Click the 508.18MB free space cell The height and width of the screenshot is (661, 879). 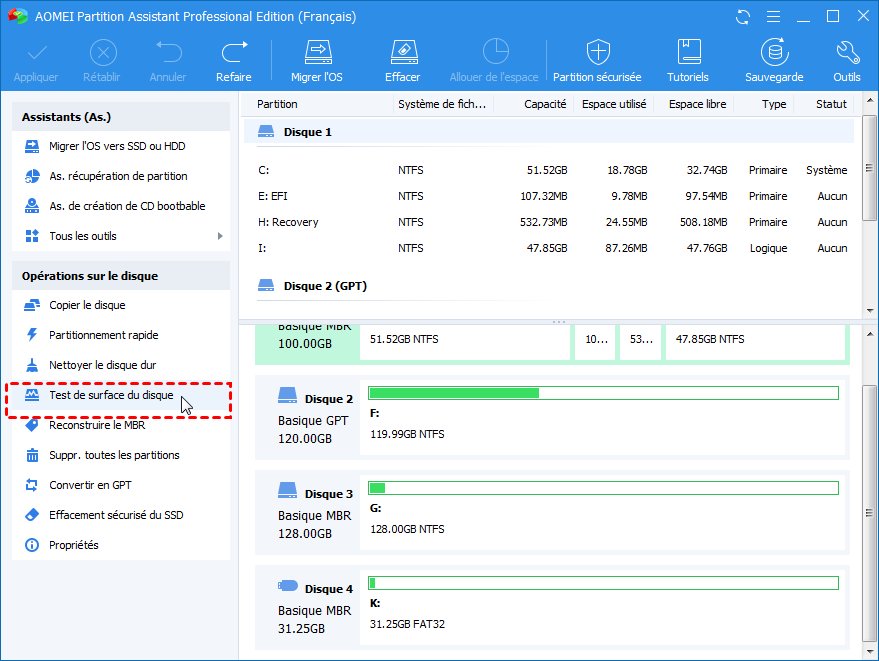click(704, 222)
